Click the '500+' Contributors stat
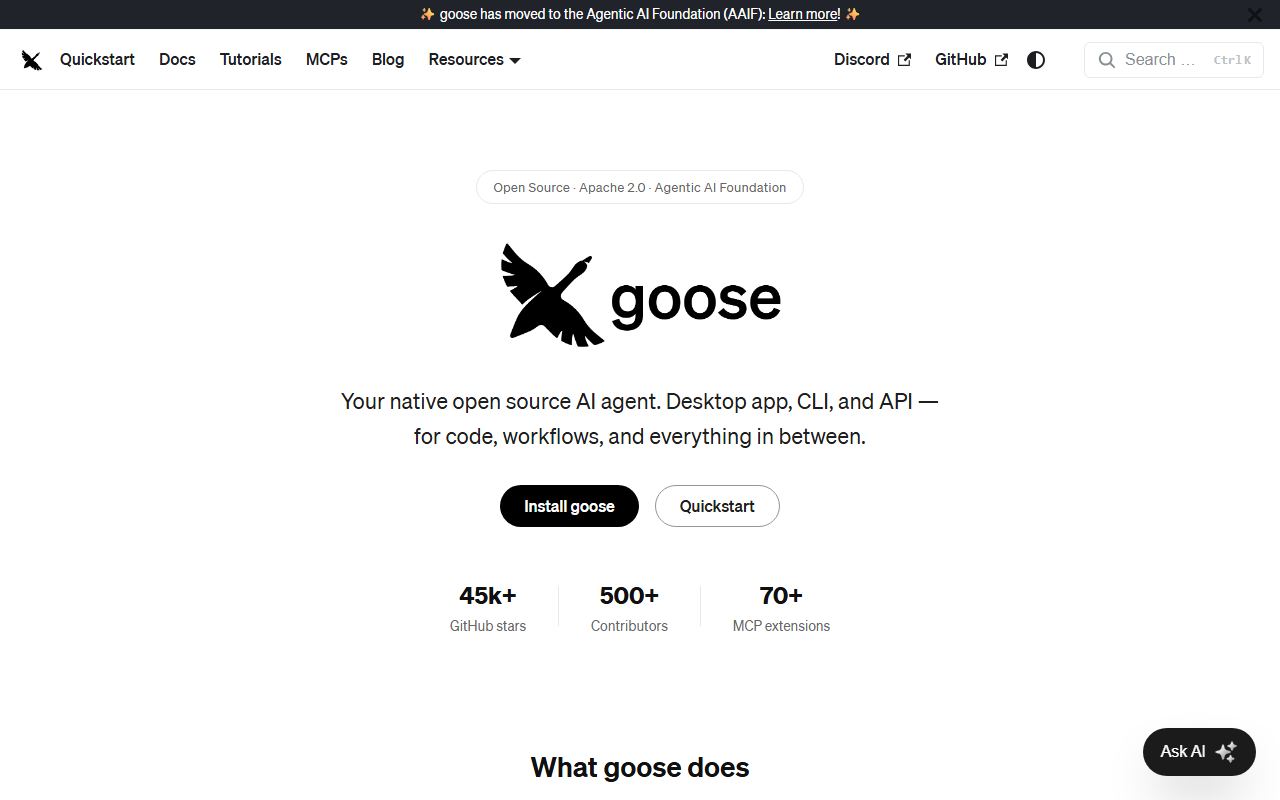1280x800 pixels. point(629,608)
